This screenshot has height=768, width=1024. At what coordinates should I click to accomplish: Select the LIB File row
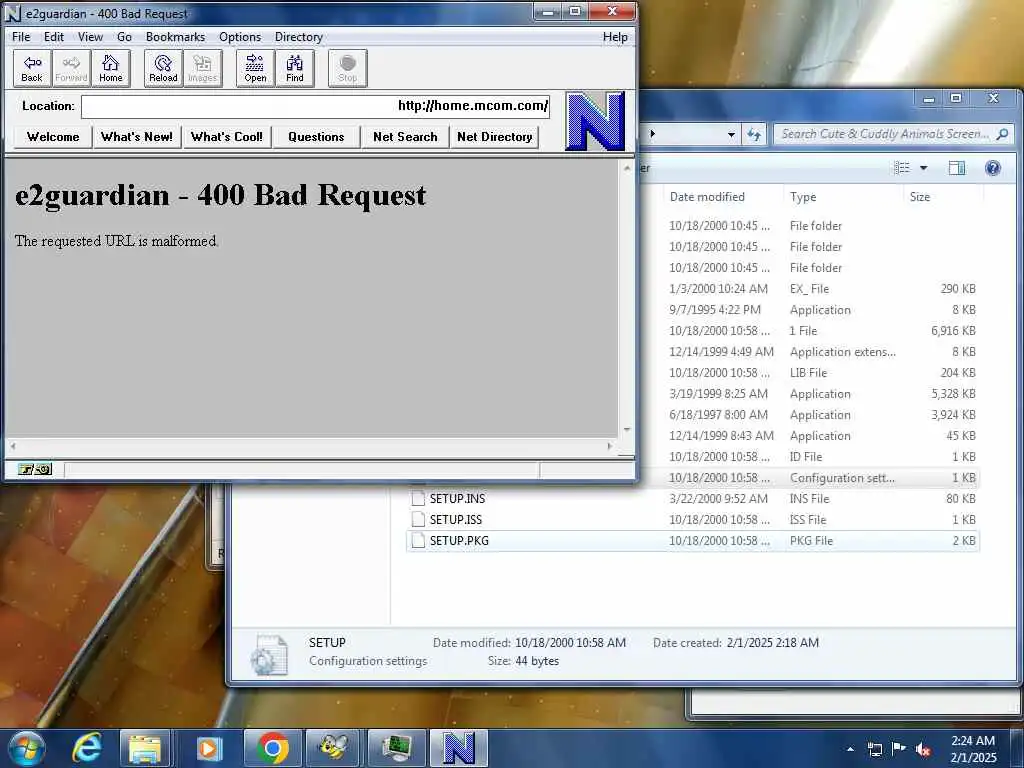pos(808,373)
